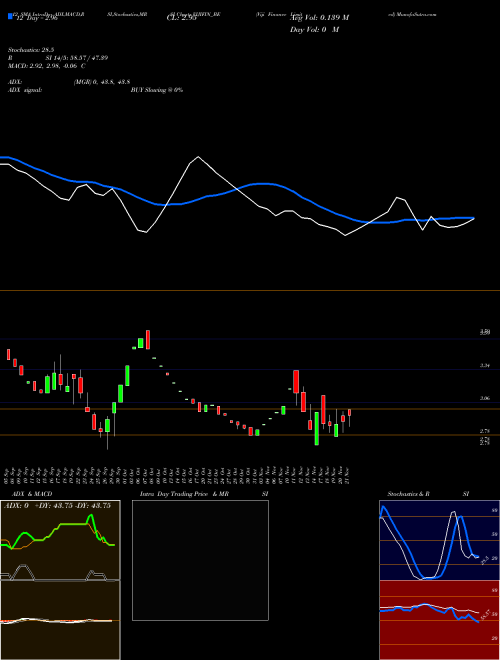This screenshot has width=500, height=660.
Task: Click the 'CL: 2.95' closing price text
Action: click(x=181, y=18)
